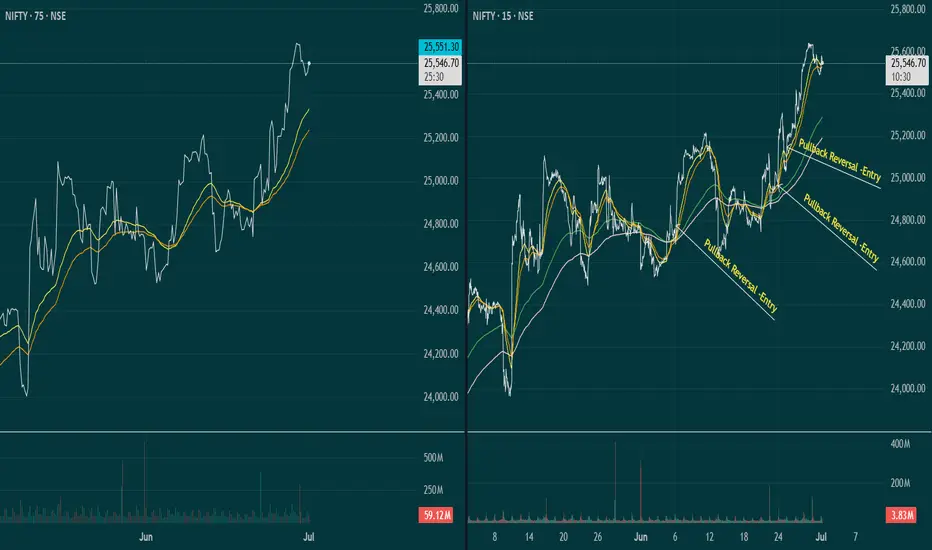The width and height of the screenshot is (932, 550).
Task: Click the vertical divider between the two charts
Action: [x=467, y=274]
